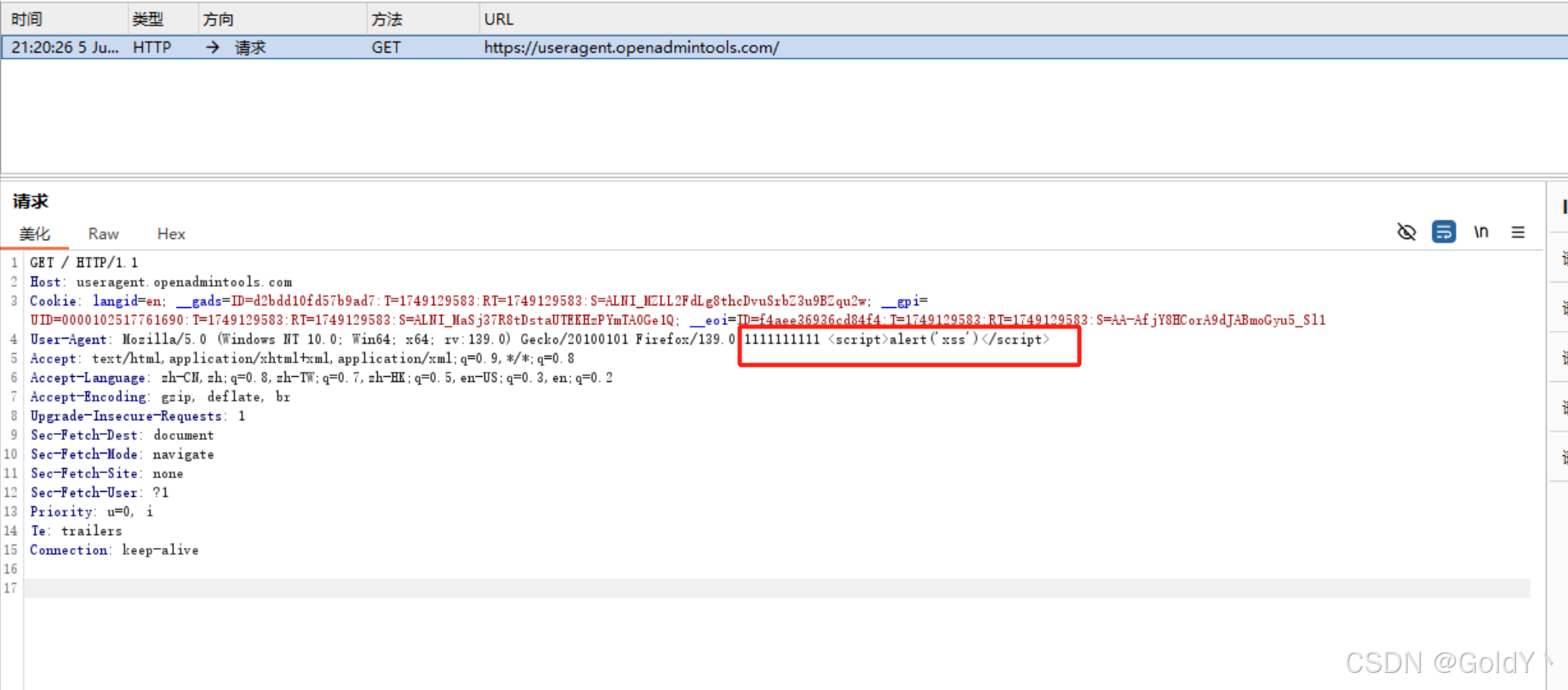Toggle the word wrap icon
Screen dimensions: 1568x690
pyautogui.click(x=1444, y=232)
